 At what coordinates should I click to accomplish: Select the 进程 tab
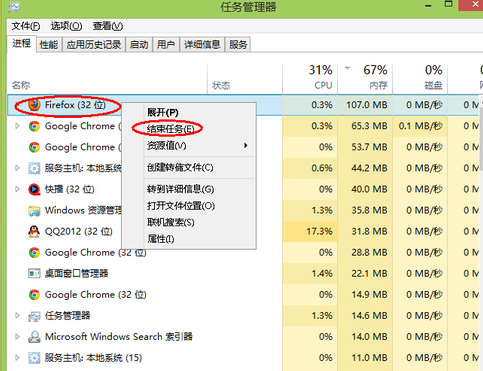point(21,43)
